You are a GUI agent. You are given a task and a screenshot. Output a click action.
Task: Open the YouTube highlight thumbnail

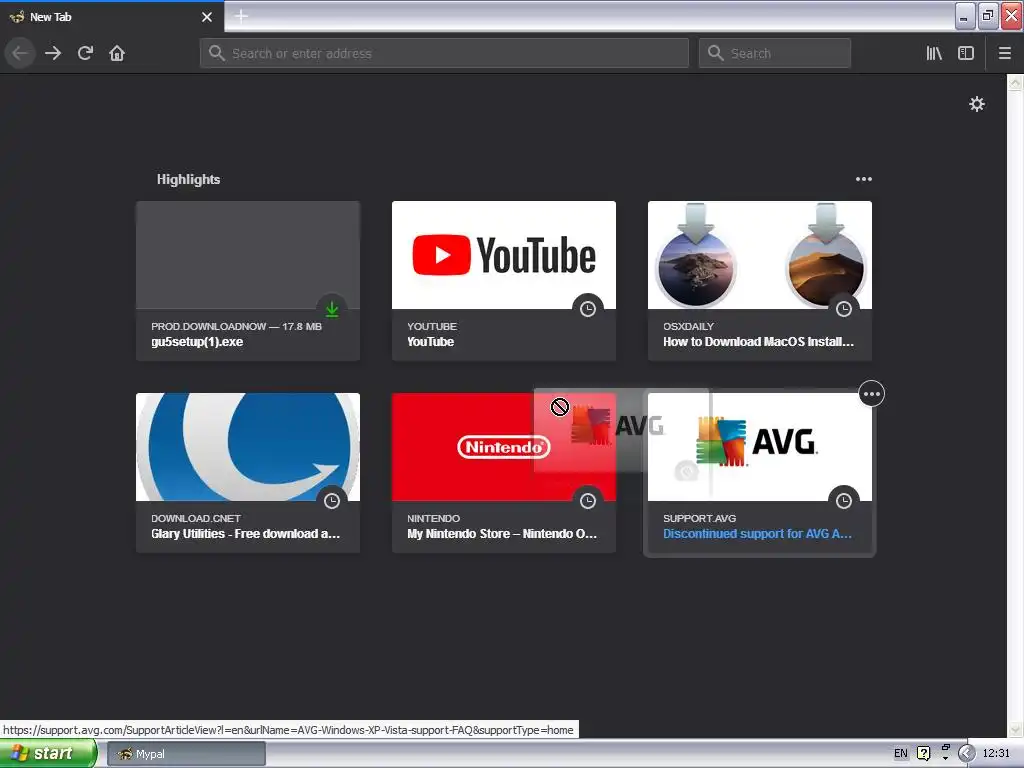coord(504,255)
